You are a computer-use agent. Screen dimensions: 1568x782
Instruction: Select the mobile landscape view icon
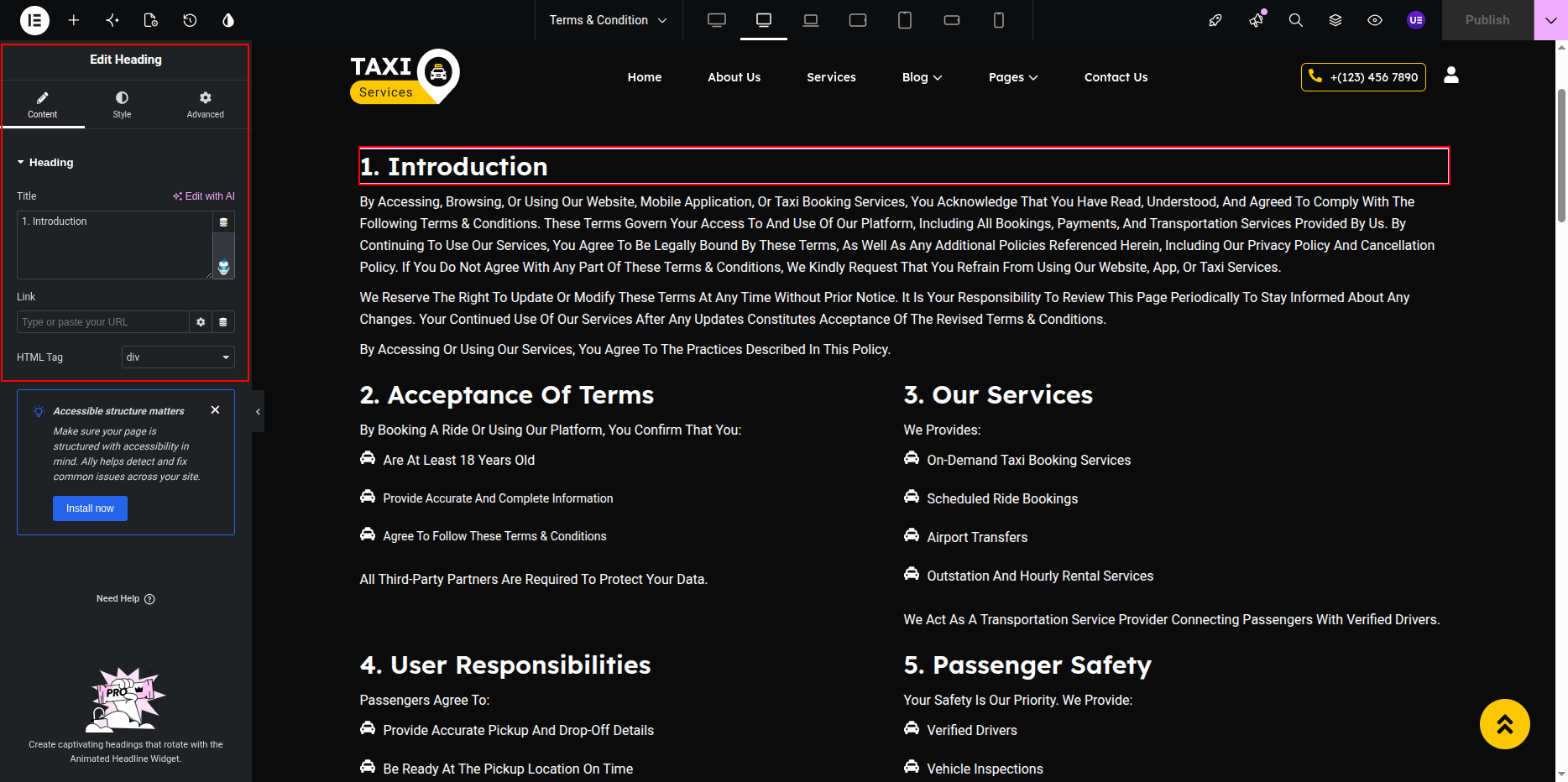tap(952, 20)
